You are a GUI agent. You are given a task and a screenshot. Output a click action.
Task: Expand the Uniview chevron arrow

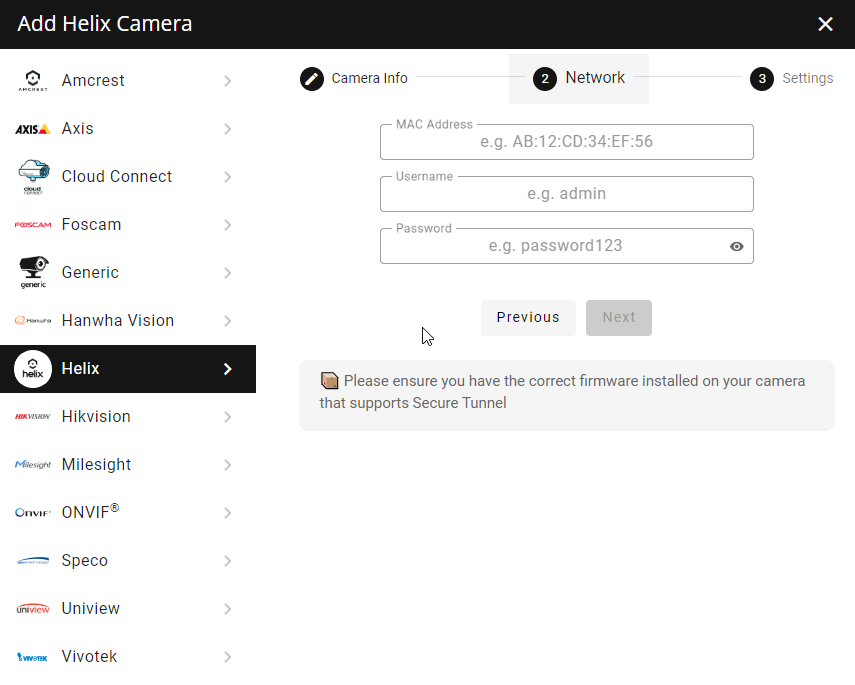227,609
